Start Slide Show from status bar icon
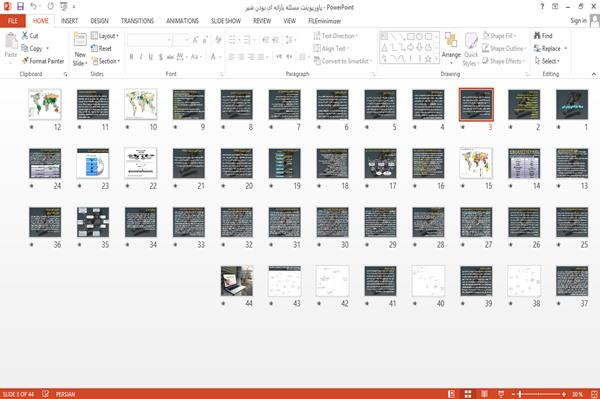 (501, 394)
